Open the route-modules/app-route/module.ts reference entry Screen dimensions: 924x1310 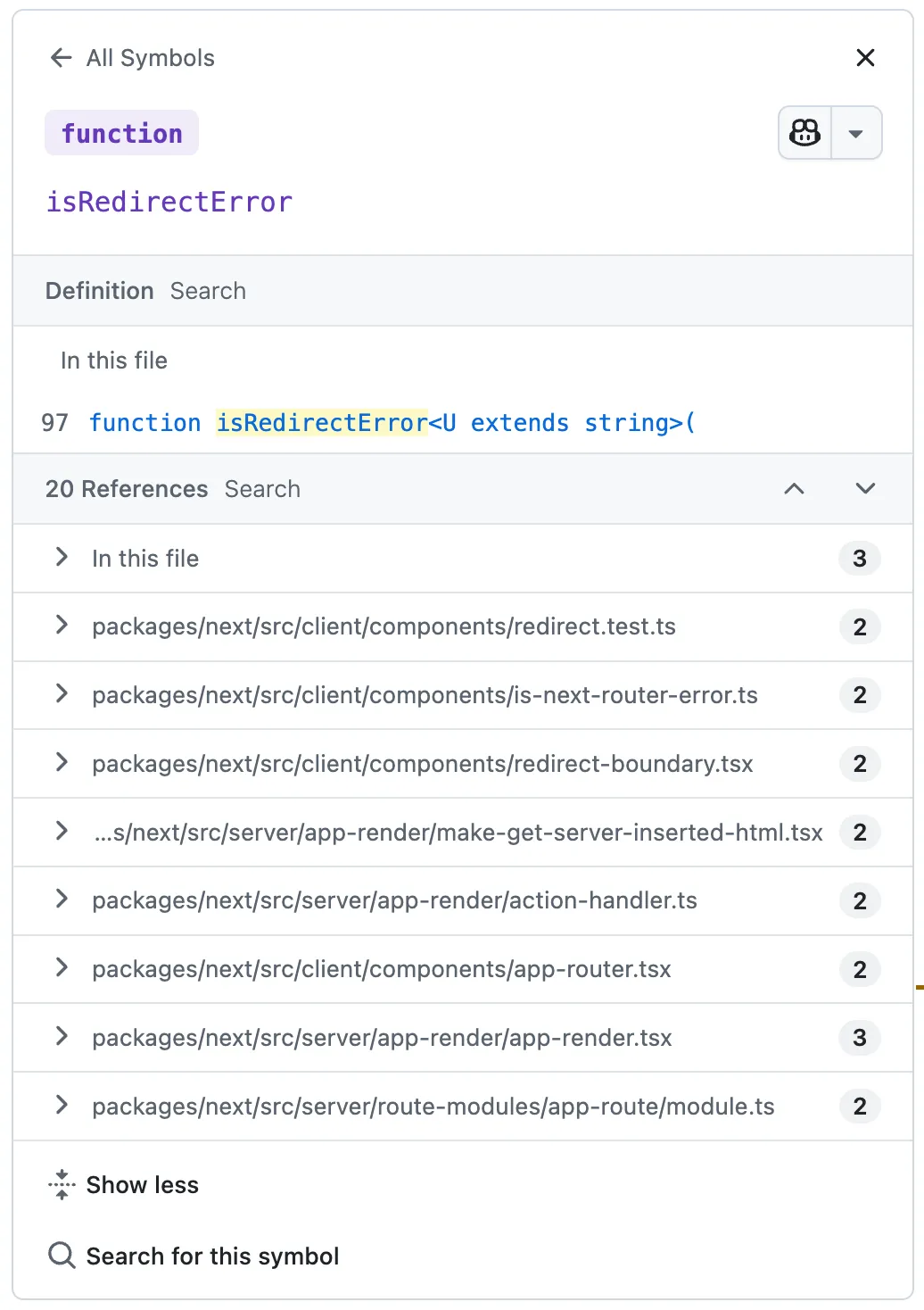pyautogui.click(x=463, y=1107)
